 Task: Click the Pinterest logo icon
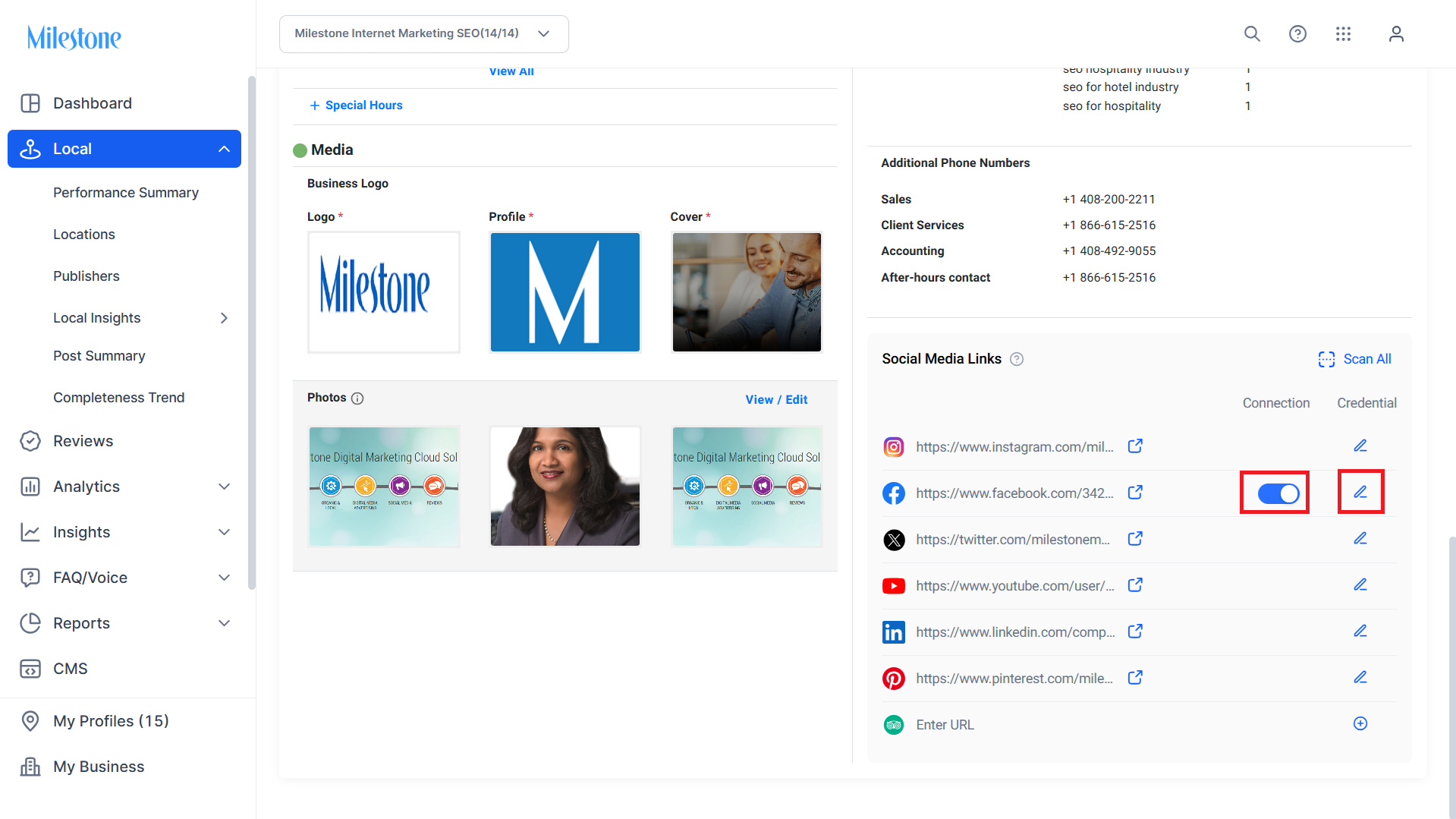(x=894, y=679)
